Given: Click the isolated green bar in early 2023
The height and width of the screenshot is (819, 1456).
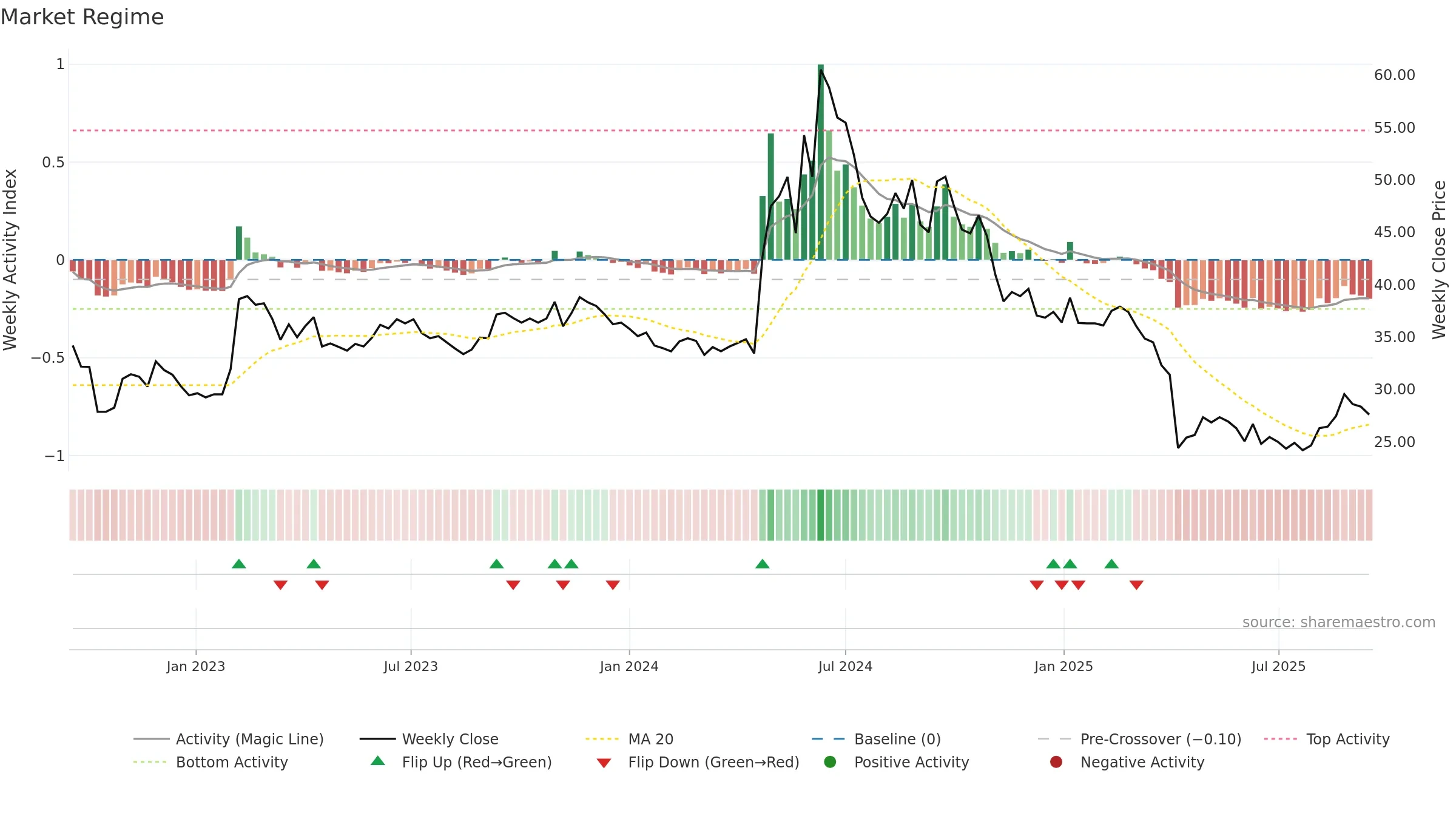Looking at the screenshot, I should tap(239, 243).
